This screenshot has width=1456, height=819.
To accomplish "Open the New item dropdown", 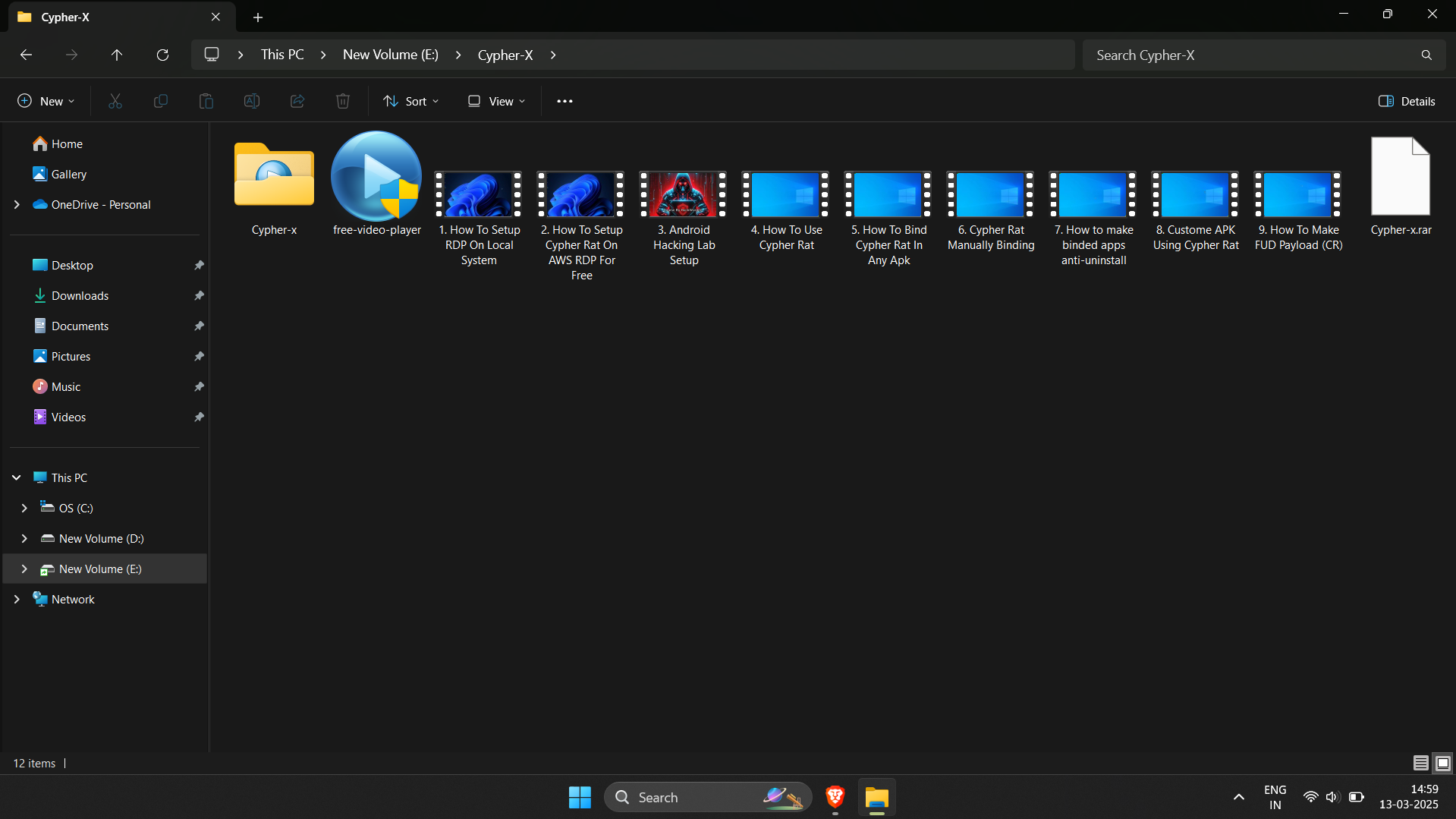I will click(46, 101).
